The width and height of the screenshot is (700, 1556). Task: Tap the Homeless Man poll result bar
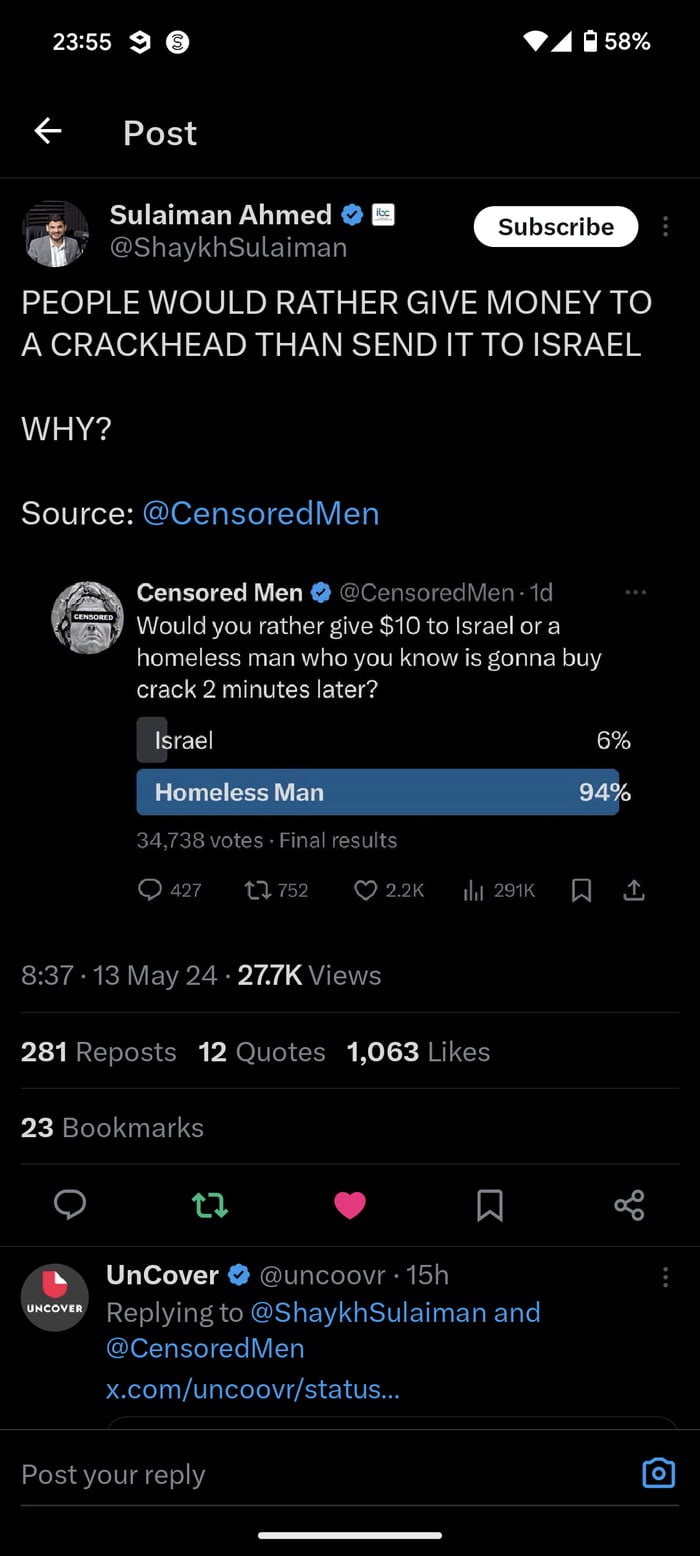click(x=378, y=792)
